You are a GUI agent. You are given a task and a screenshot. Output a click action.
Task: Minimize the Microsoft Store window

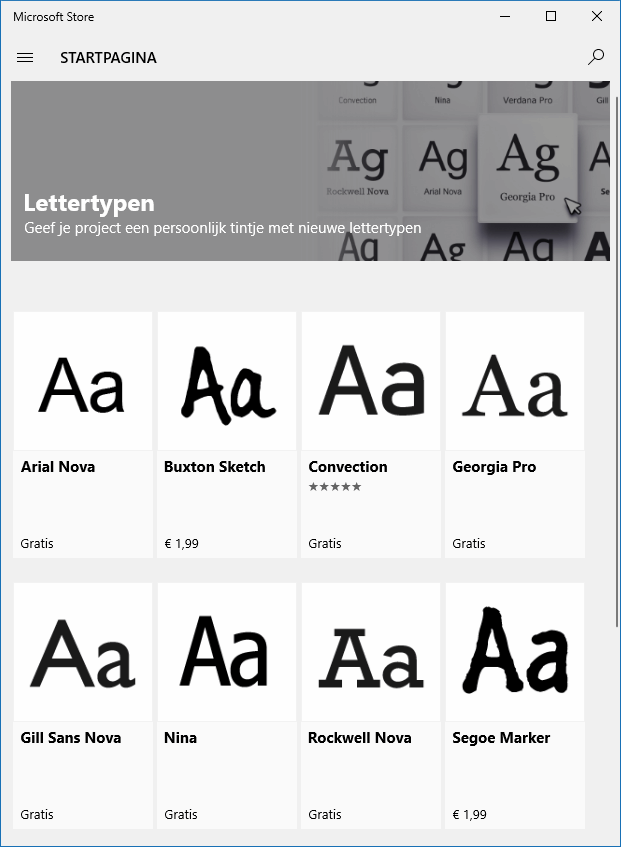(505, 16)
